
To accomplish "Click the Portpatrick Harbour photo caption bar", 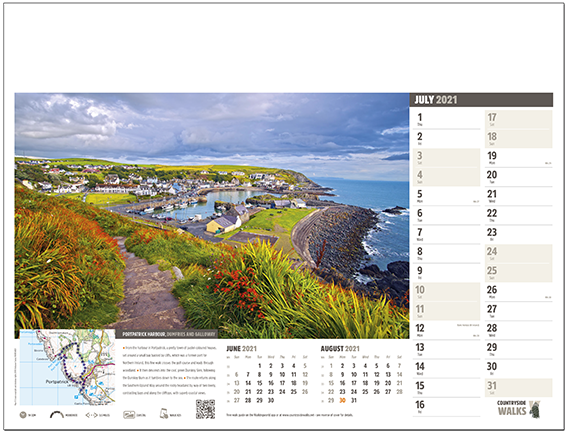I will click(x=167, y=334).
